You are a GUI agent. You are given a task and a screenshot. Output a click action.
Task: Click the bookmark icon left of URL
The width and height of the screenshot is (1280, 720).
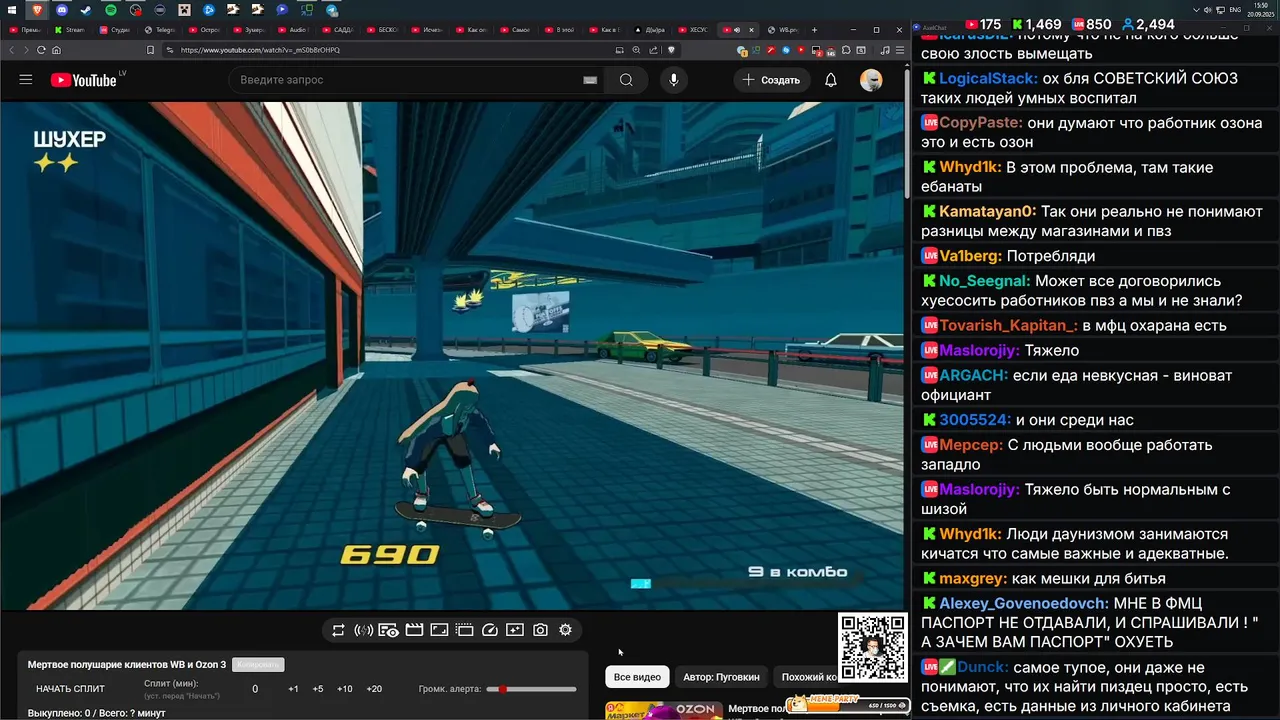[150, 50]
